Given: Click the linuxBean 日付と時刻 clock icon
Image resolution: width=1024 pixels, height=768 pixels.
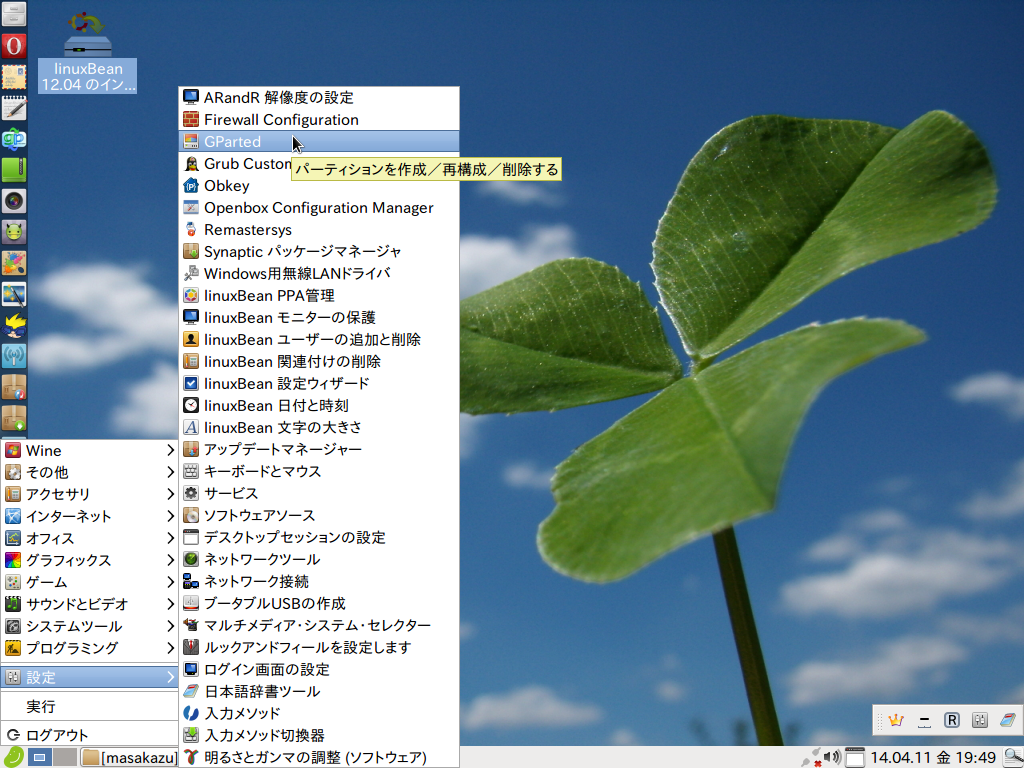Looking at the screenshot, I should pyautogui.click(x=191, y=406).
